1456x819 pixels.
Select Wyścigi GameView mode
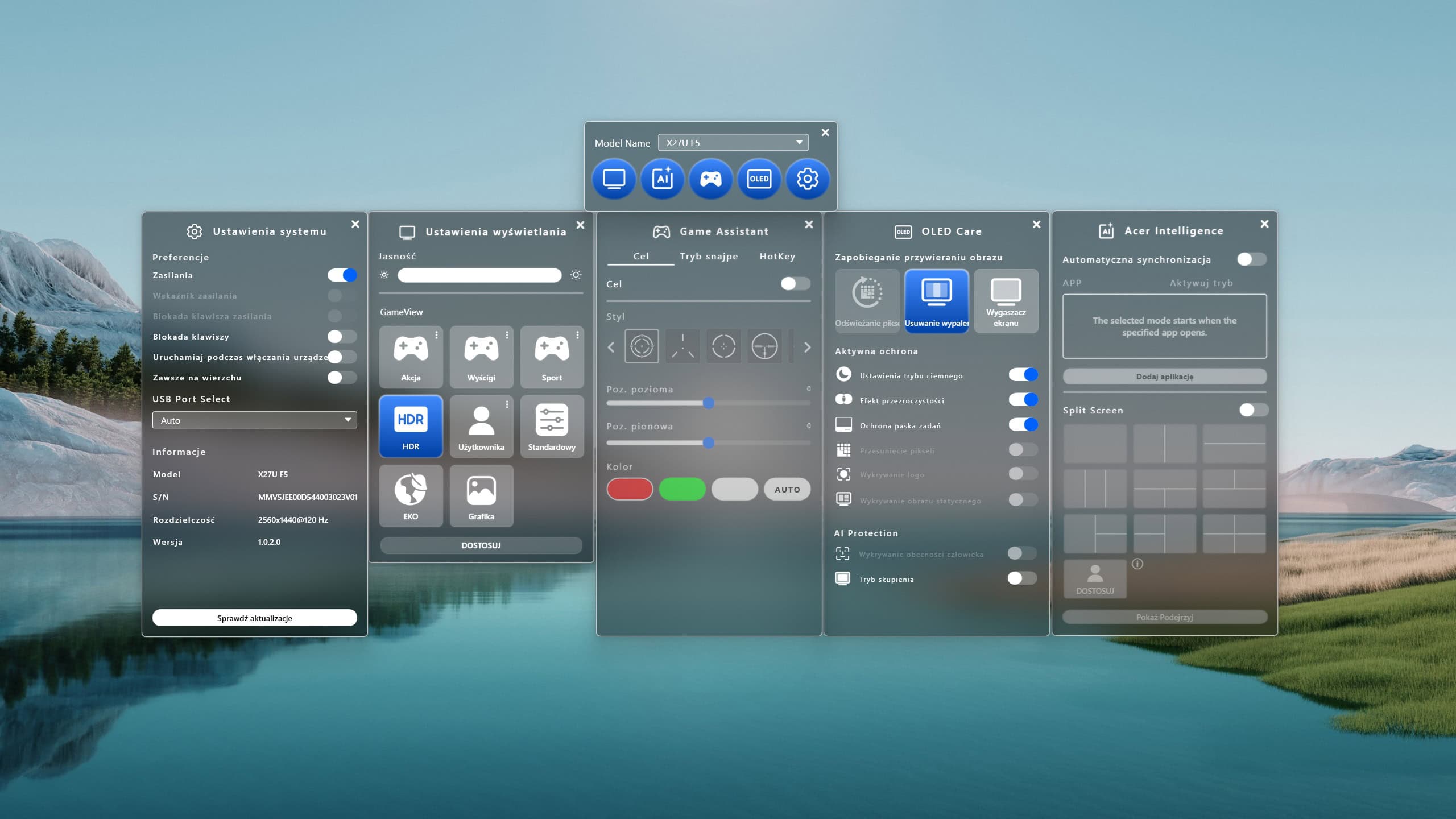click(x=481, y=357)
